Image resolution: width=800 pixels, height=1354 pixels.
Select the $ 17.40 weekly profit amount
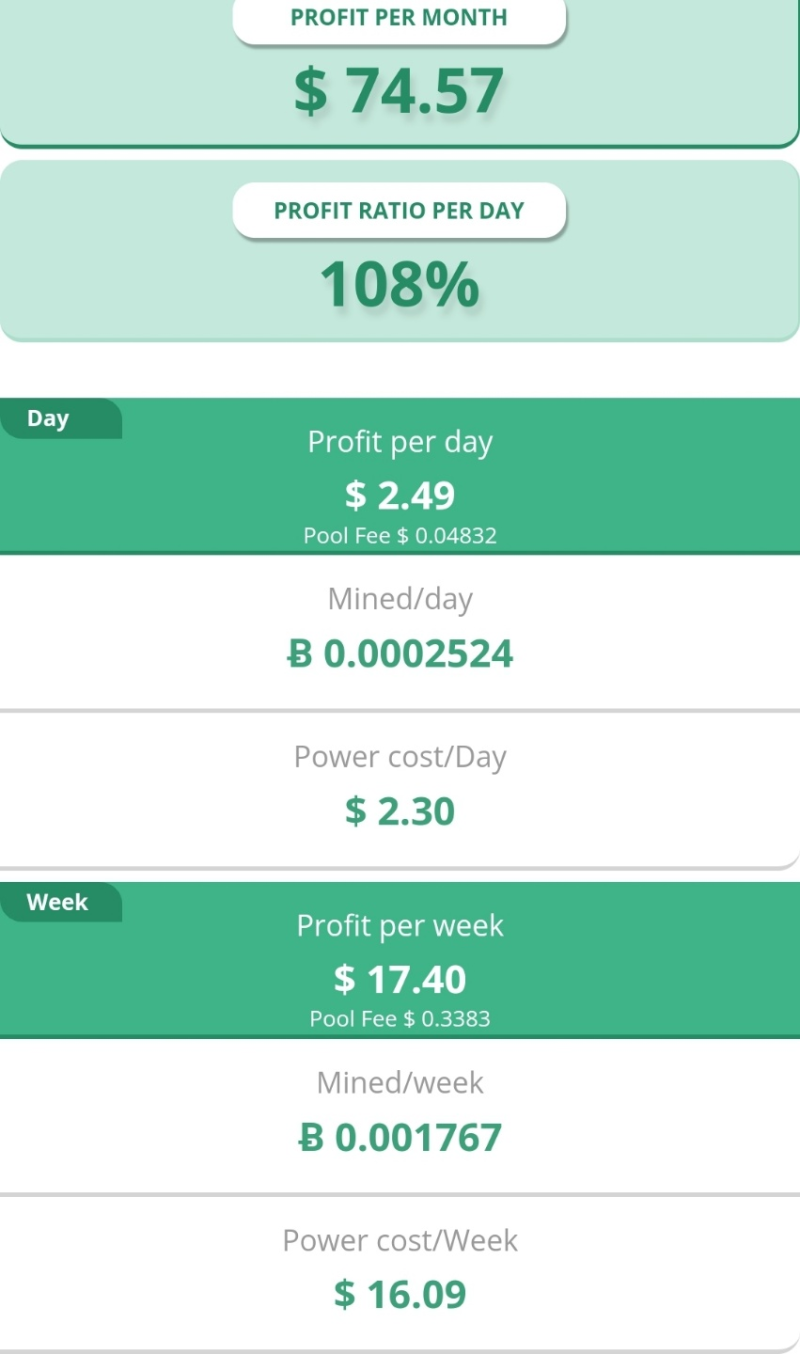pyautogui.click(x=400, y=979)
